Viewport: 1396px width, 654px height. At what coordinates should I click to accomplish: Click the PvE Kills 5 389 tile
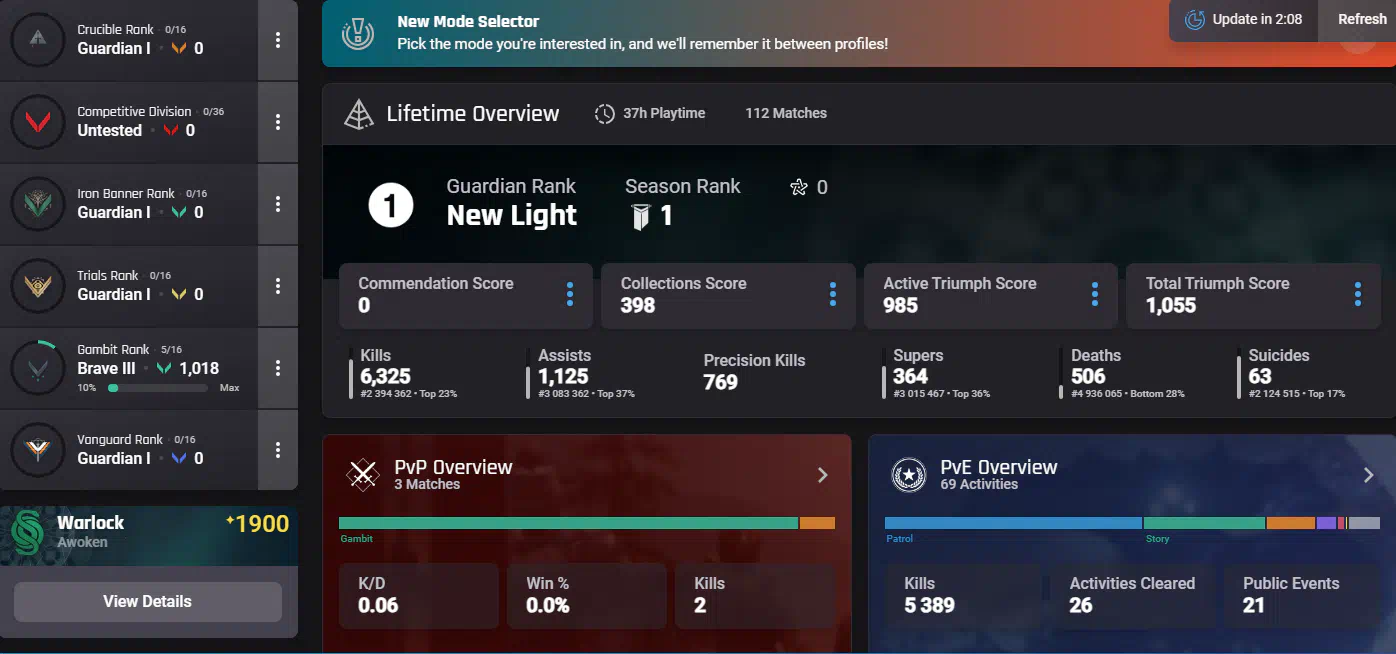964,595
